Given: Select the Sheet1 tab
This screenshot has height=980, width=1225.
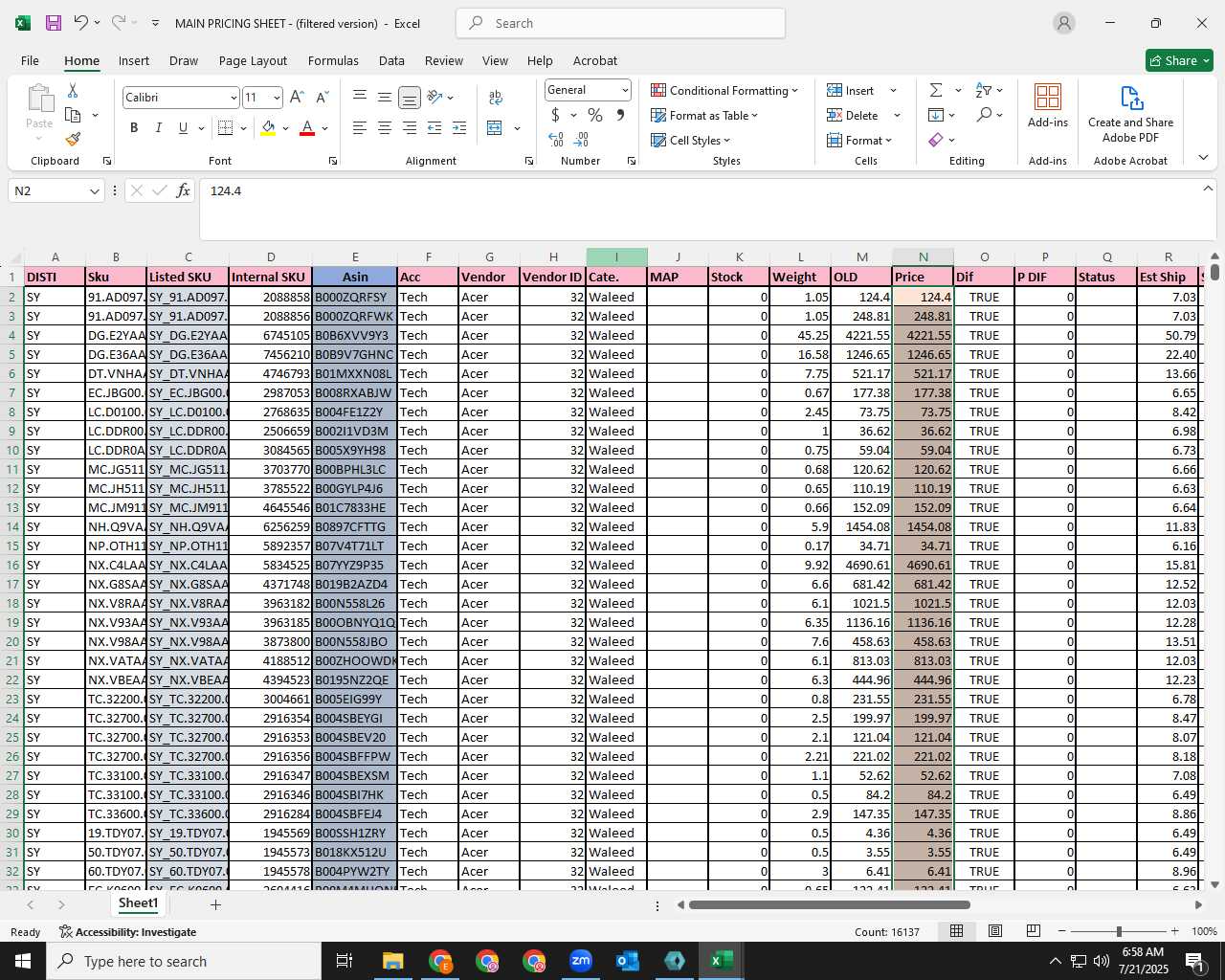Looking at the screenshot, I should pos(138,903).
